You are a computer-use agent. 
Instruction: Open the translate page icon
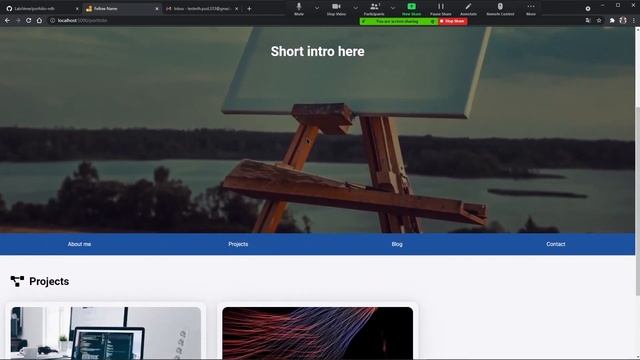point(587,20)
